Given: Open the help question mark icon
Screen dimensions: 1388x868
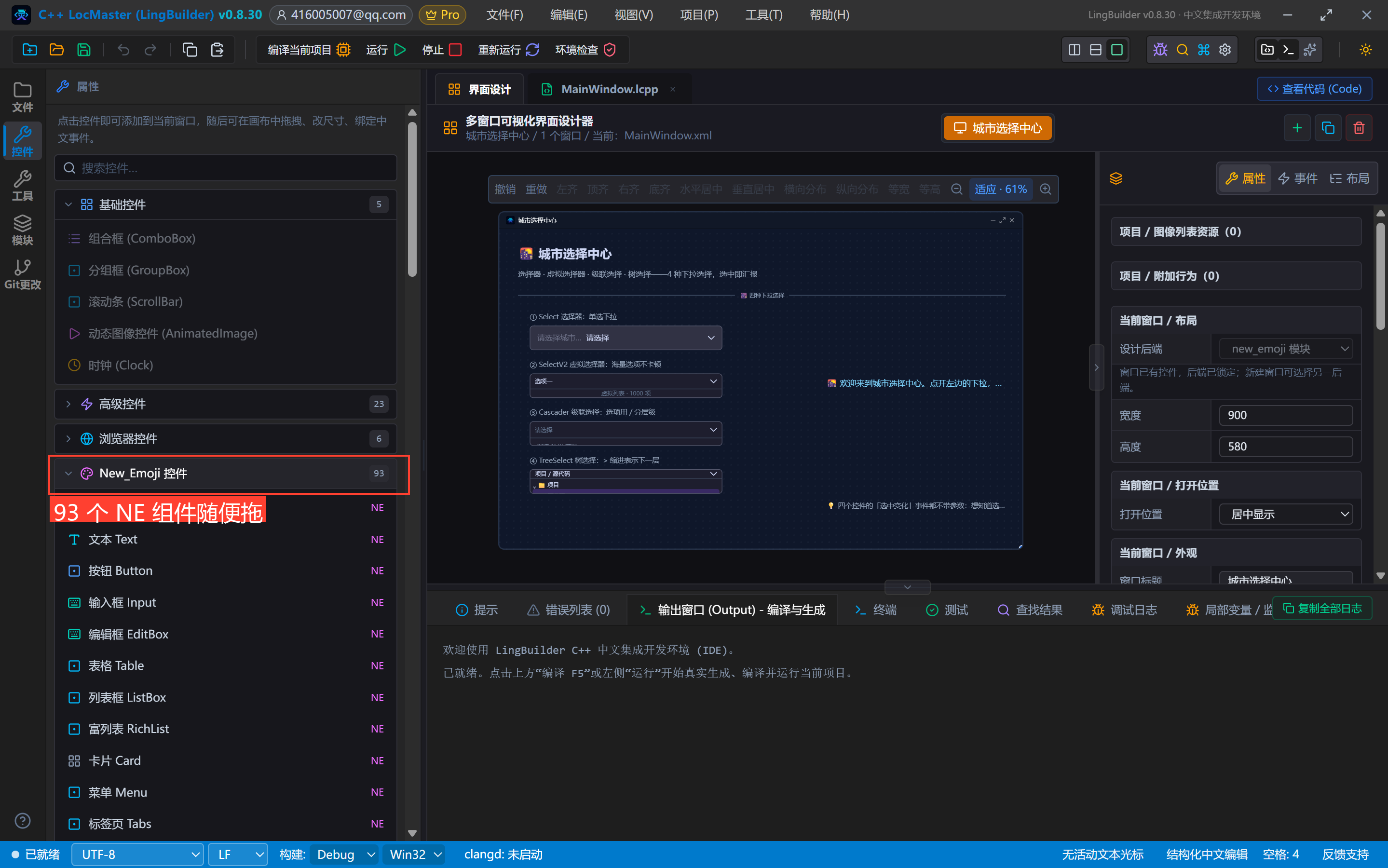Looking at the screenshot, I should coord(22,821).
